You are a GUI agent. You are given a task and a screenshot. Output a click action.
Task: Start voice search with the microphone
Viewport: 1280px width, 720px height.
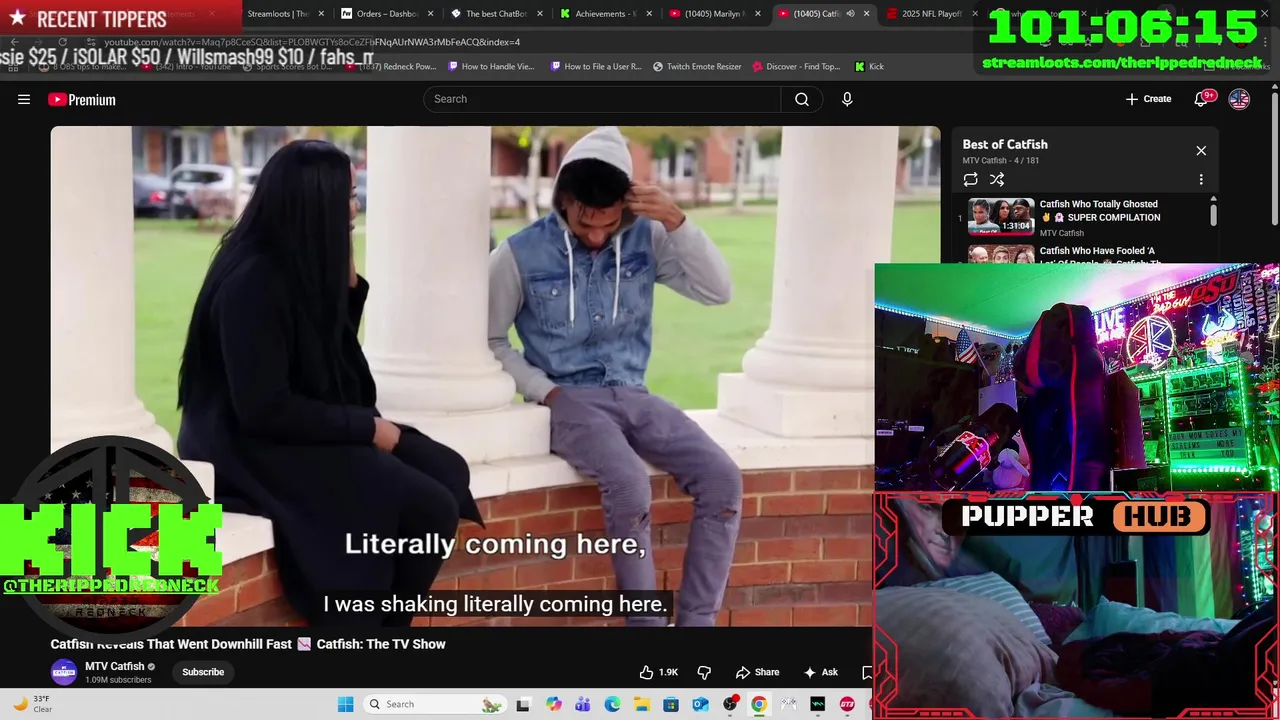(x=847, y=99)
